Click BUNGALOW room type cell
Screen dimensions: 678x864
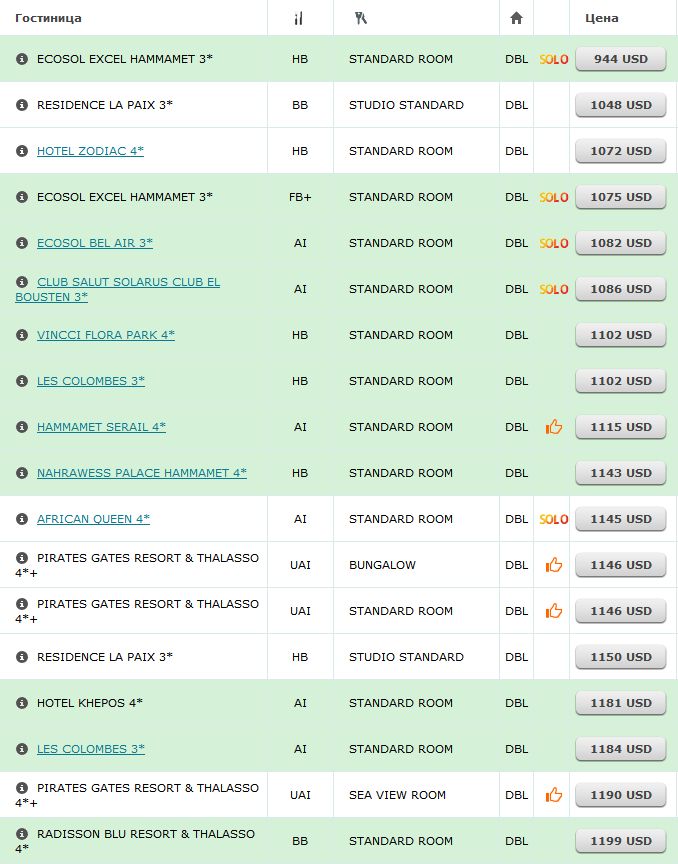[x=383, y=565]
